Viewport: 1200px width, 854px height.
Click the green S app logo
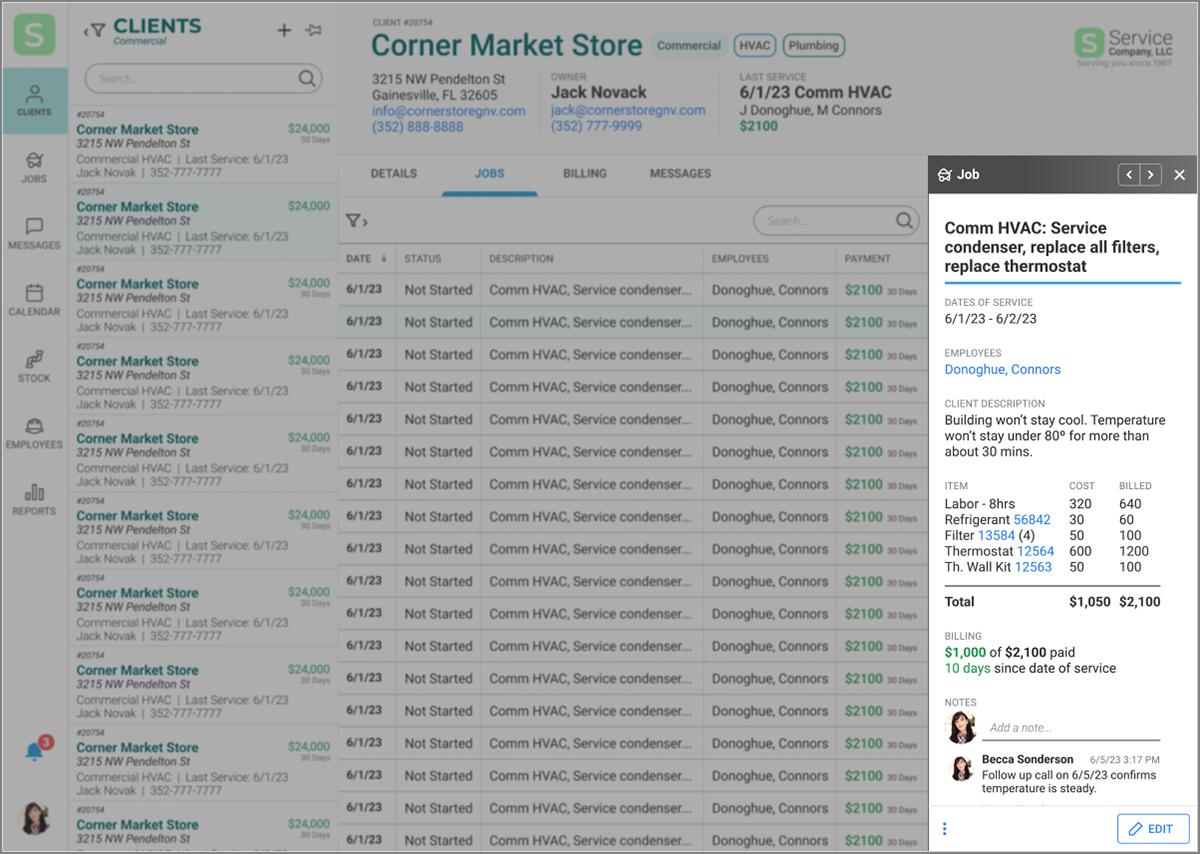[x=34, y=34]
